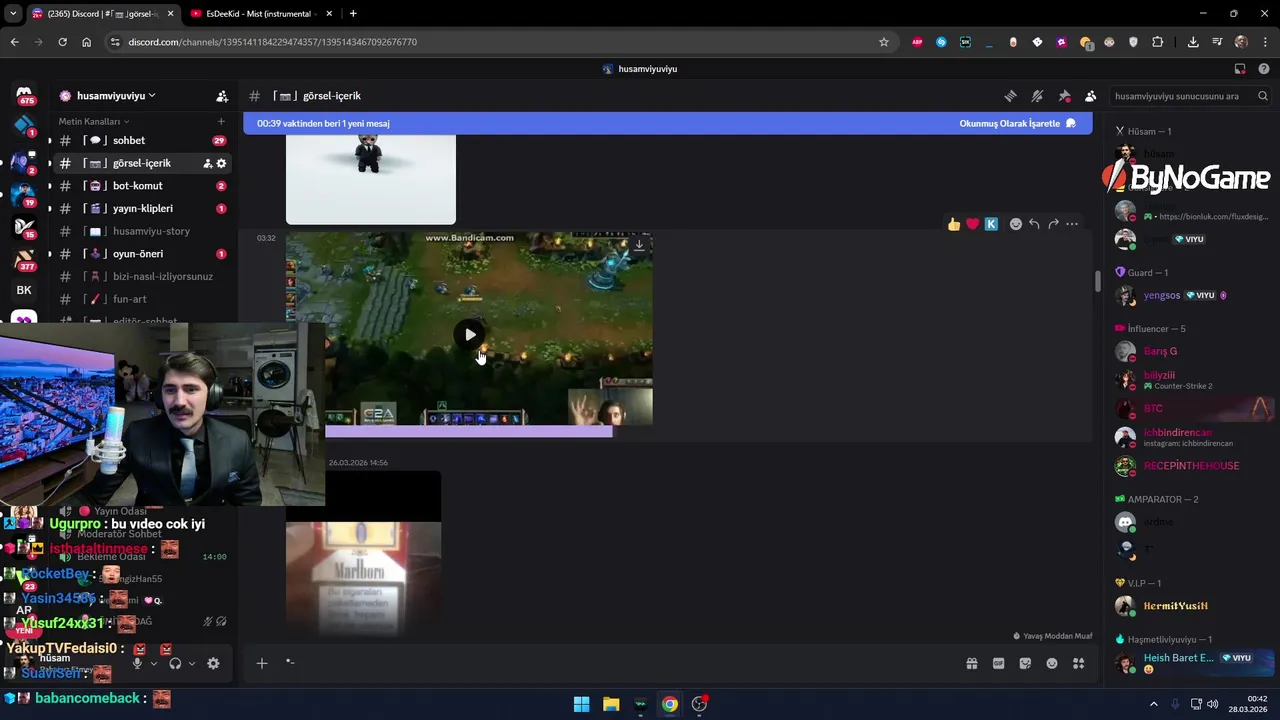Play the League of Legends video
Viewport: 1280px width, 720px height.
click(x=470, y=334)
